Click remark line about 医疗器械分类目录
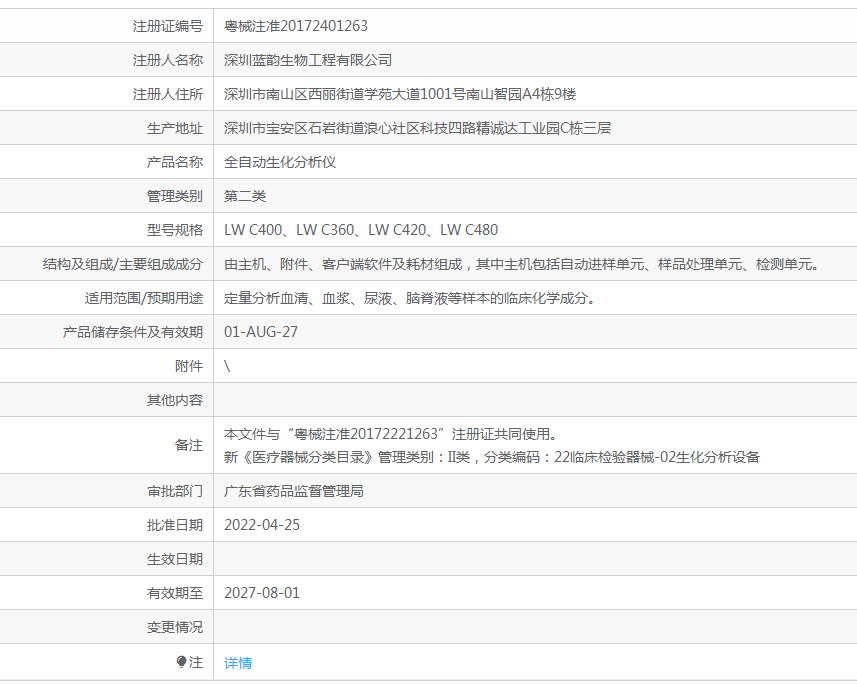The height and width of the screenshot is (684, 857). click(491, 457)
